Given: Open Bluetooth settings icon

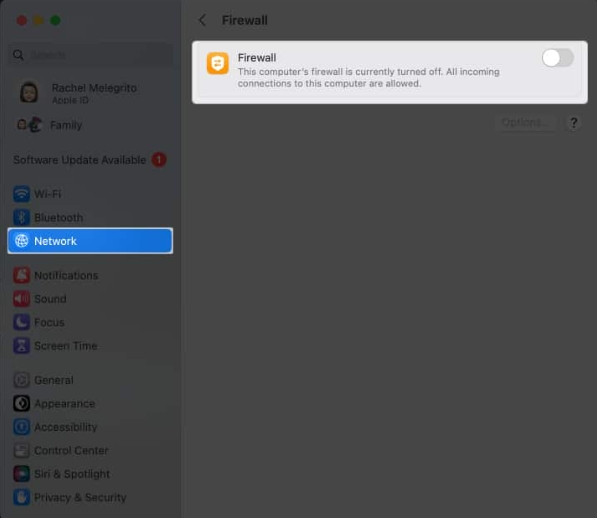Looking at the screenshot, I should pos(22,217).
